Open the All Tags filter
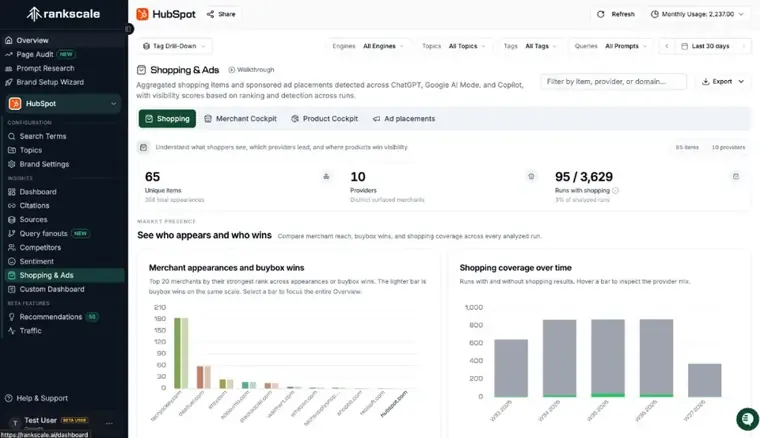 tap(540, 46)
